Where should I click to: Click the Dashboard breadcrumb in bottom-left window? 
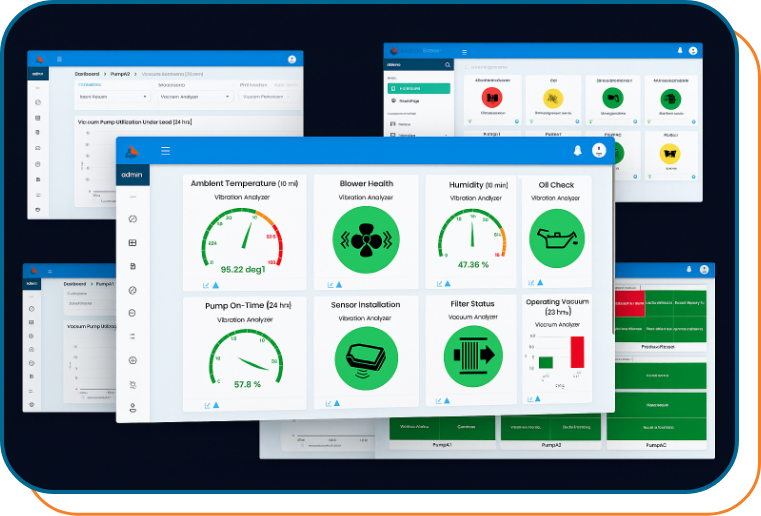pyautogui.click(x=75, y=284)
